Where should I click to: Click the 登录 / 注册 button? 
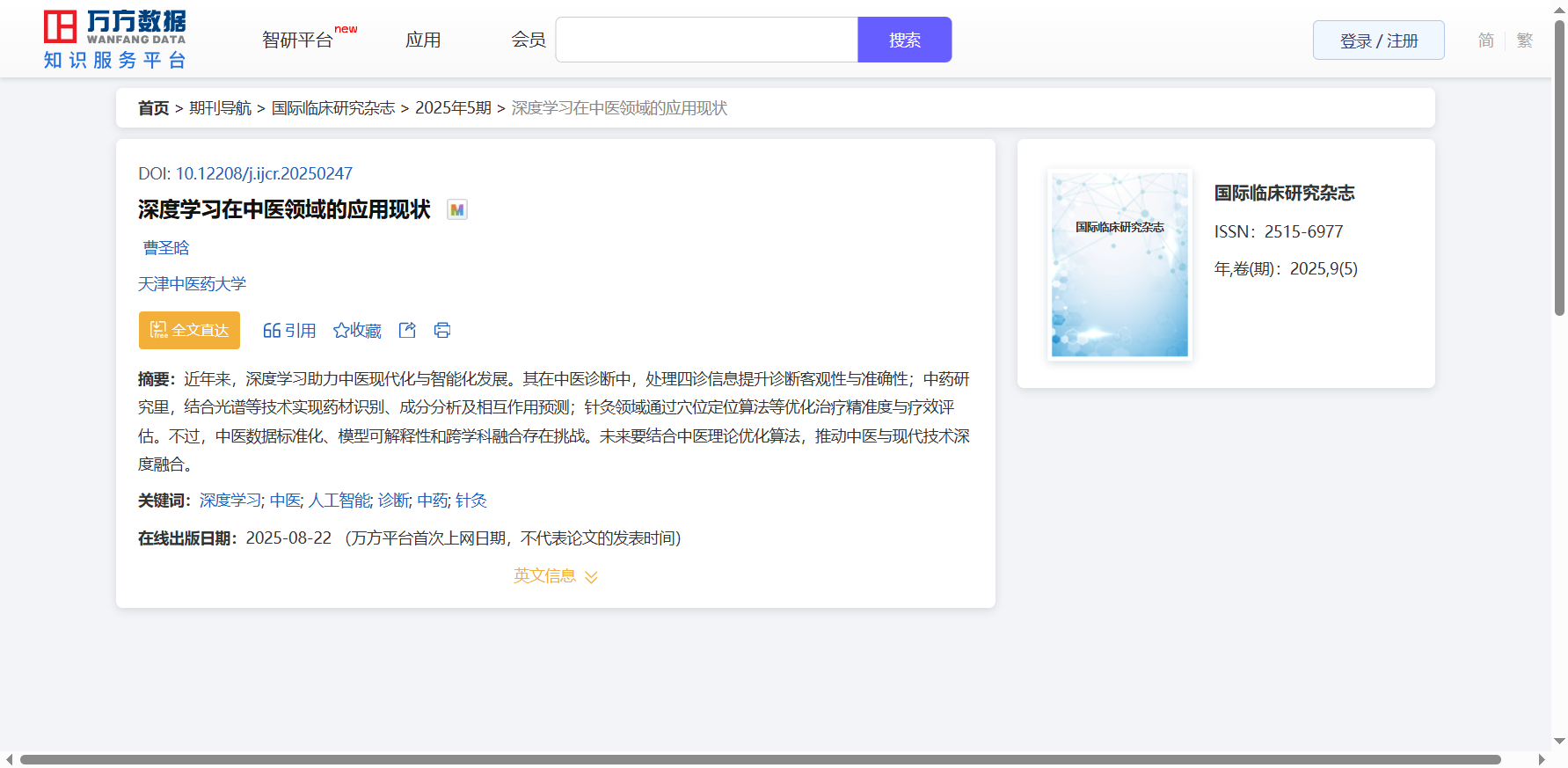pyautogui.click(x=1378, y=40)
